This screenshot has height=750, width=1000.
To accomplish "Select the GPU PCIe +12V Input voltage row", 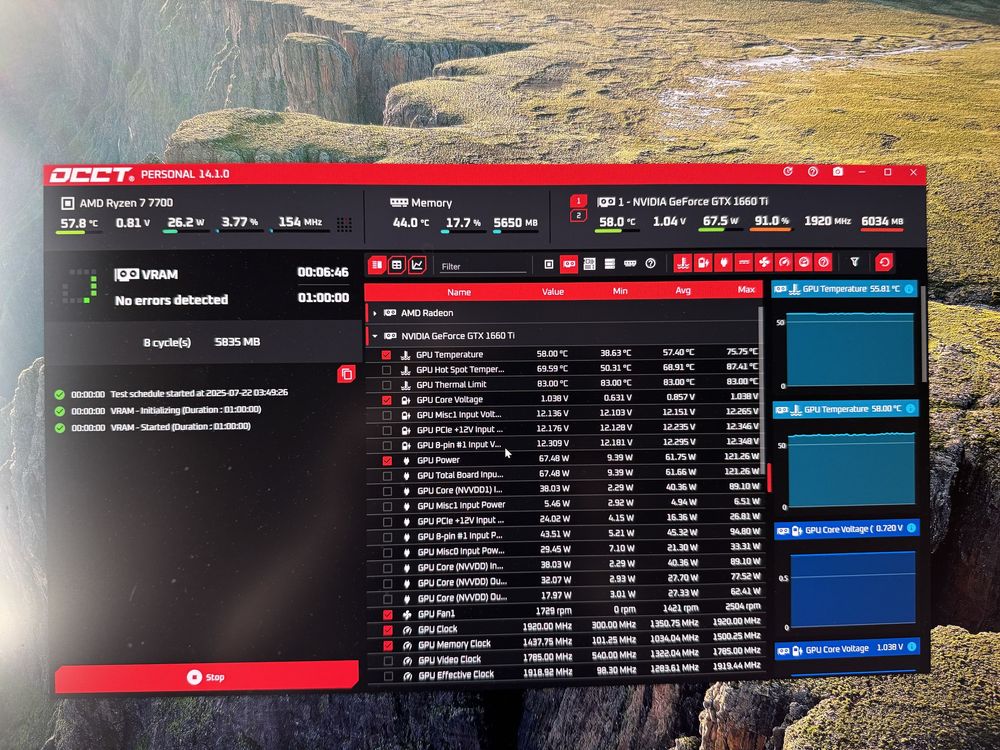I will click(x=564, y=429).
